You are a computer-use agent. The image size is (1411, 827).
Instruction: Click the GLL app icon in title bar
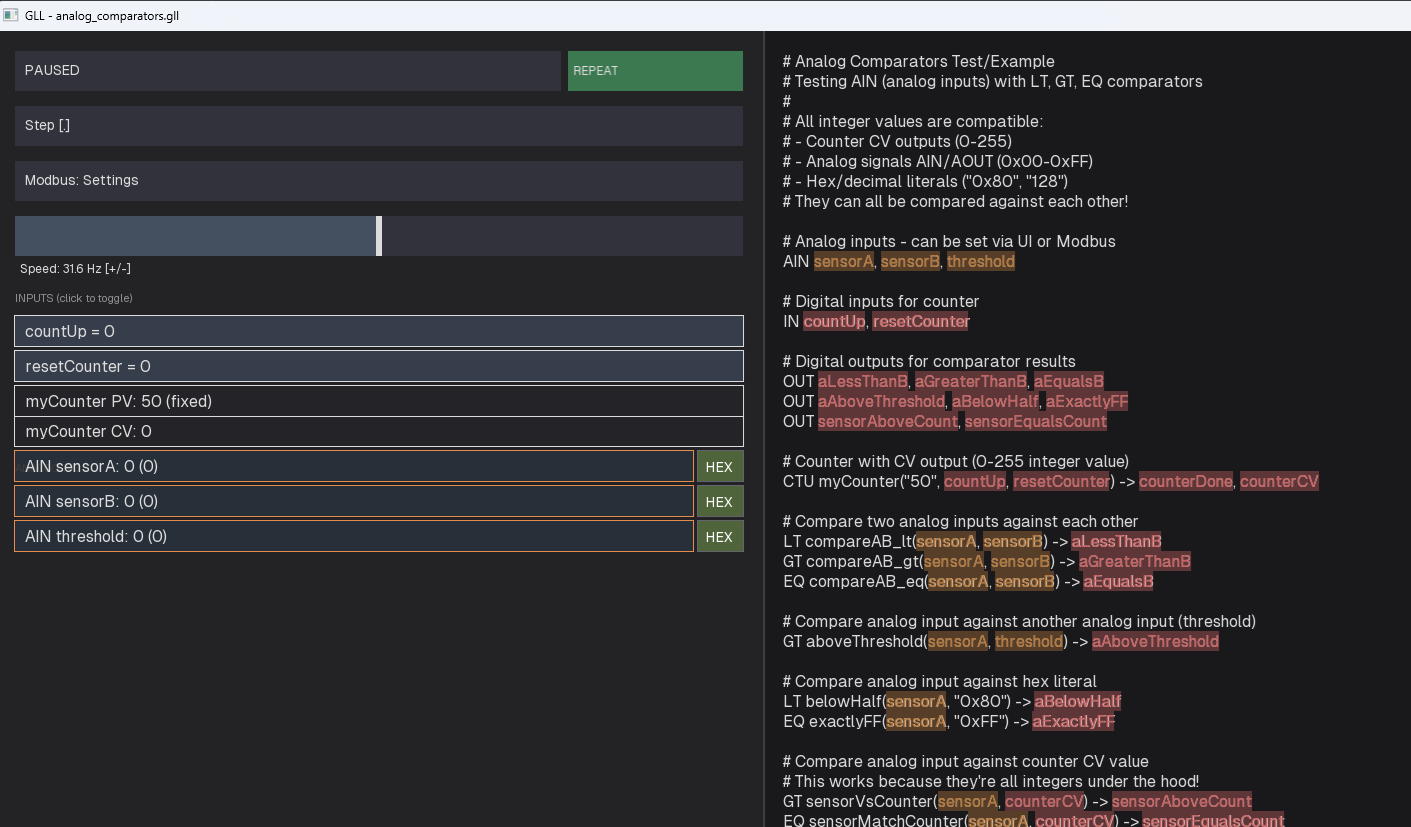point(11,15)
